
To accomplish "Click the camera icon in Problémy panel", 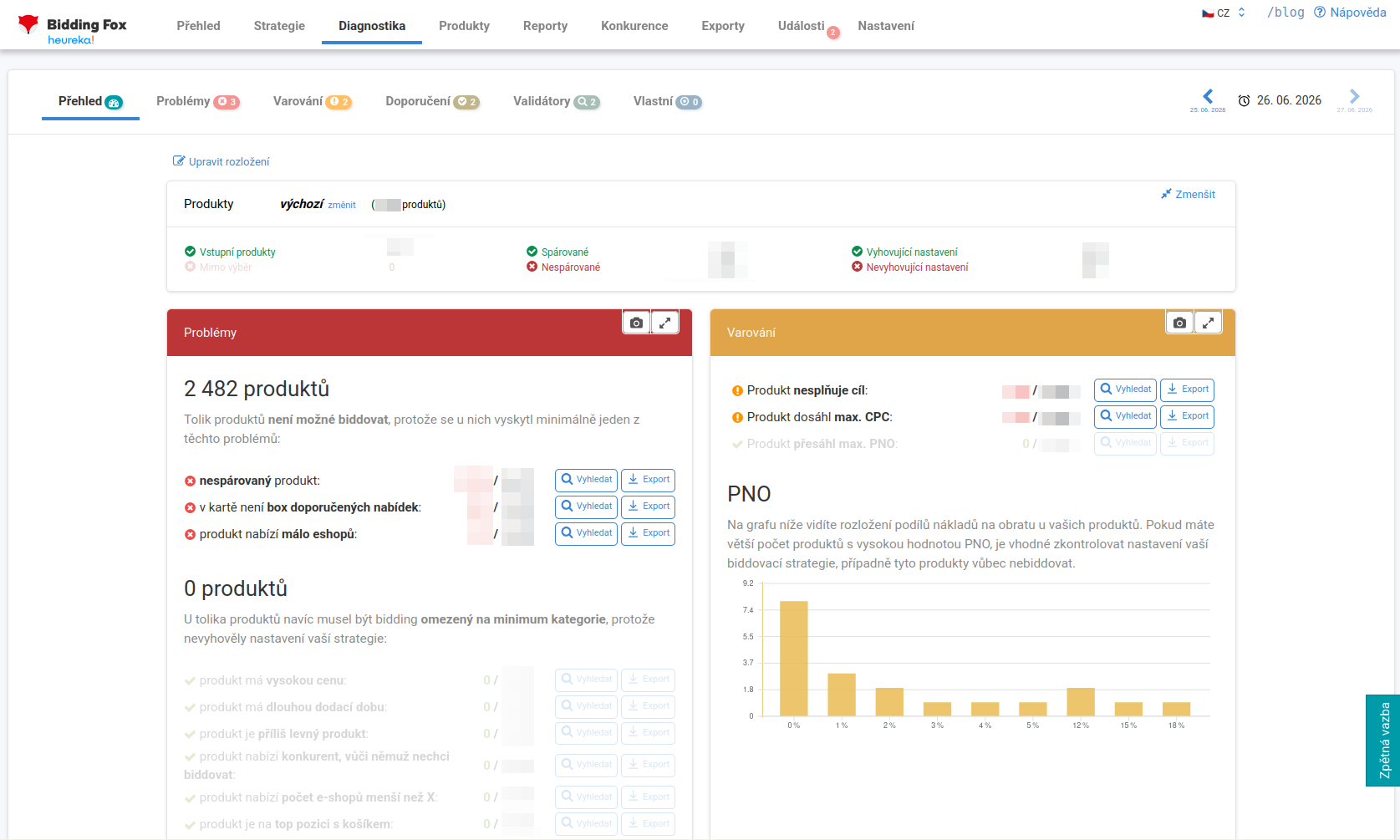I will 636,323.
